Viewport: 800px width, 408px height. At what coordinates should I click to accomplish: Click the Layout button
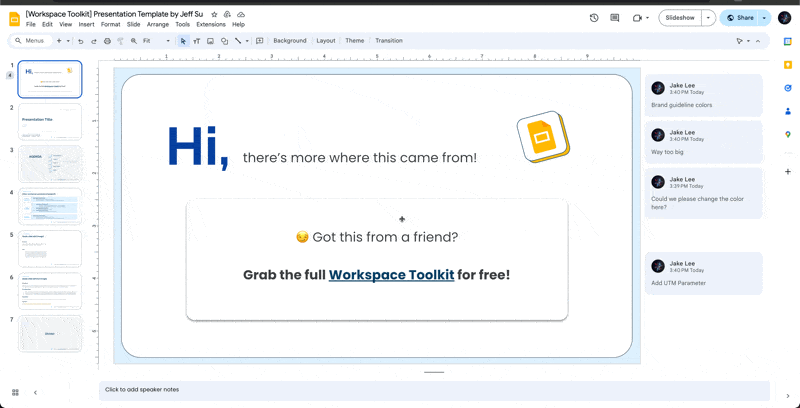click(326, 41)
